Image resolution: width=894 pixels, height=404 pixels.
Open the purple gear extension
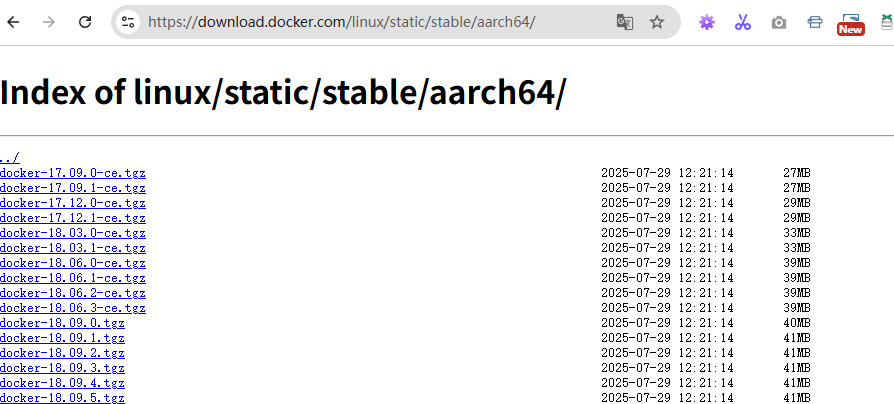pos(707,22)
